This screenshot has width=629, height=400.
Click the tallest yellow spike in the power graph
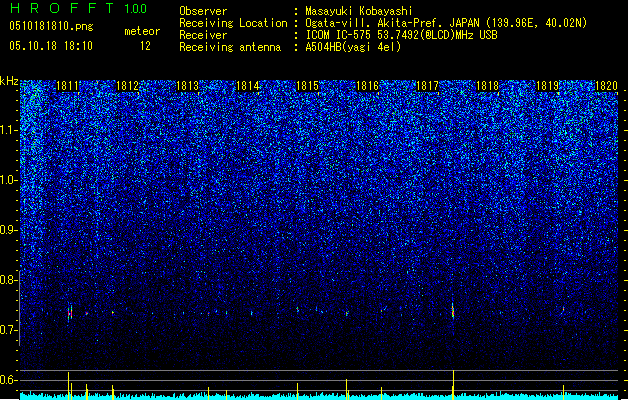click(x=453, y=385)
